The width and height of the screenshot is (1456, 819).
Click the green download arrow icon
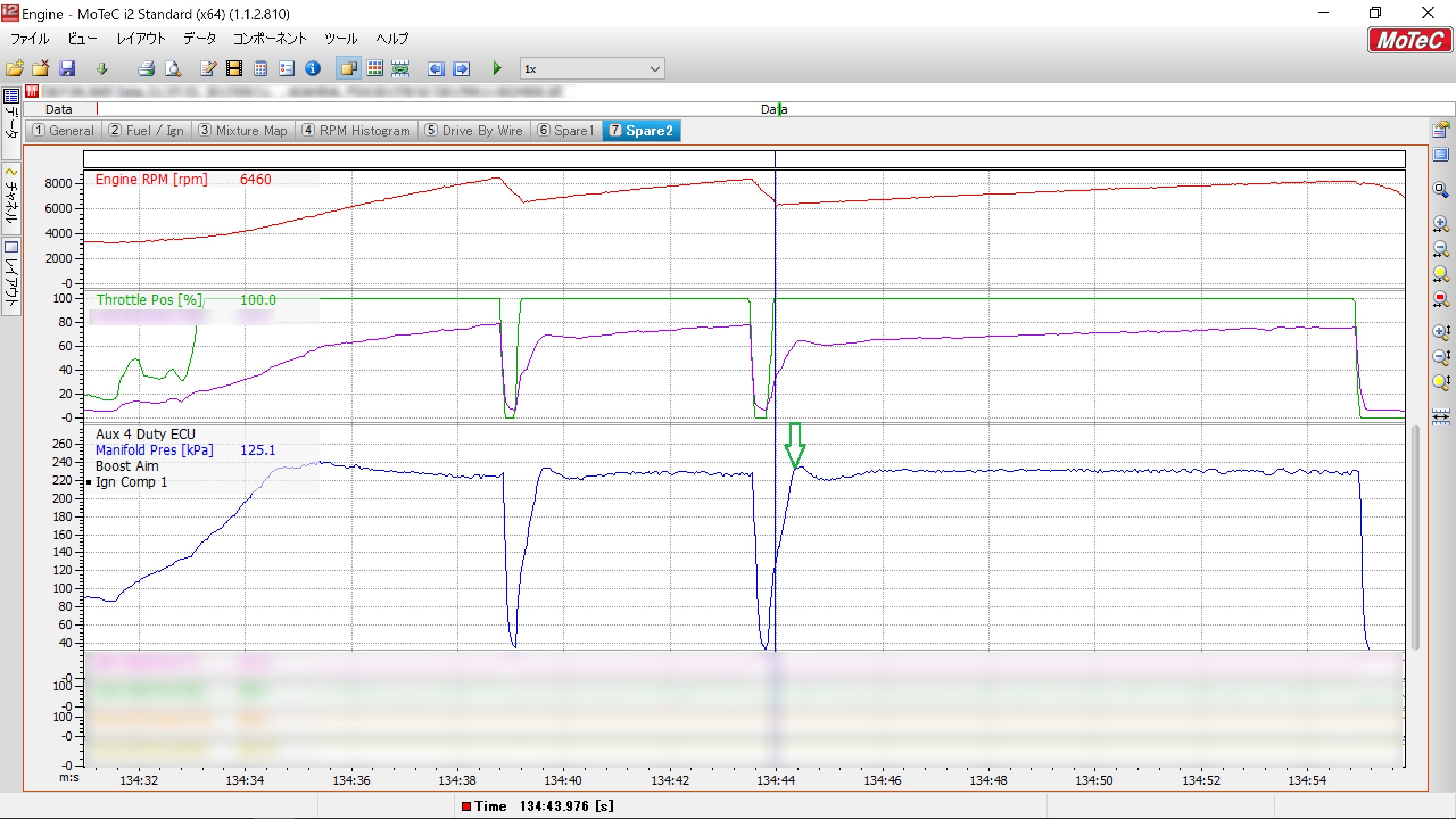click(102, 69)
